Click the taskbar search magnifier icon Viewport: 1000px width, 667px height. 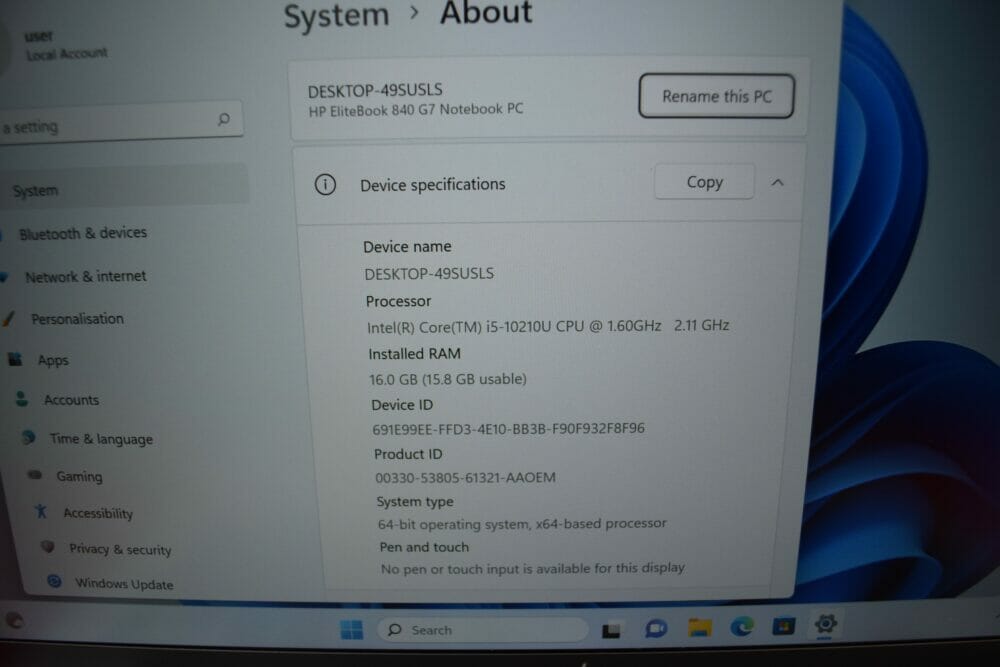pyautogui.click(x=395, y=630)
